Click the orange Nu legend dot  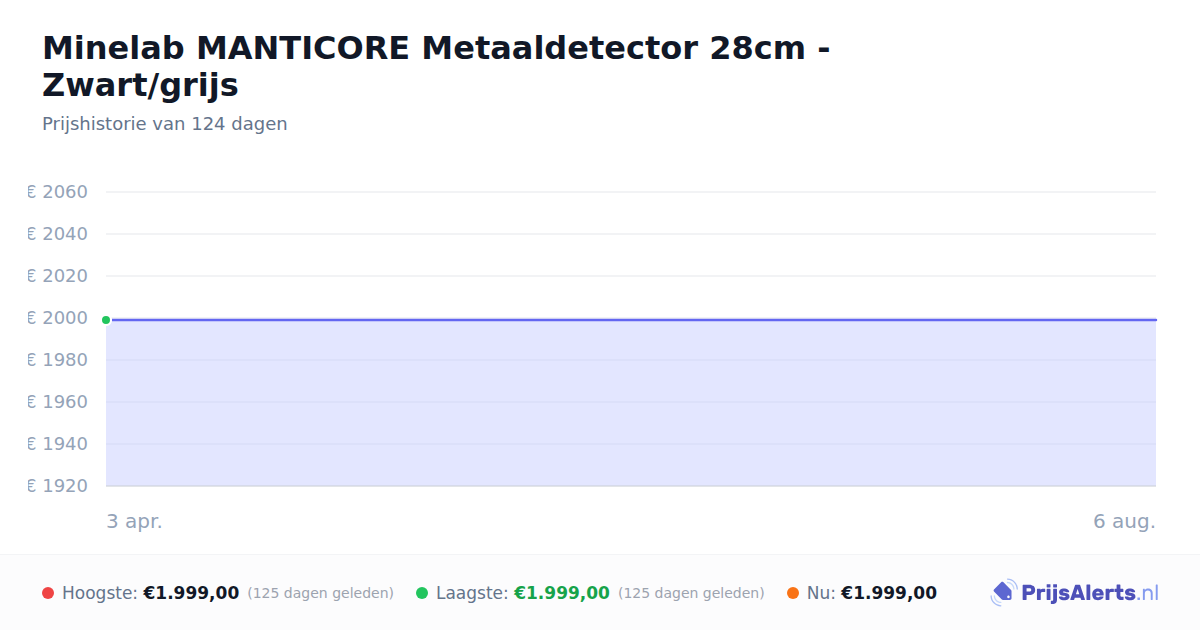click(793, 593)
